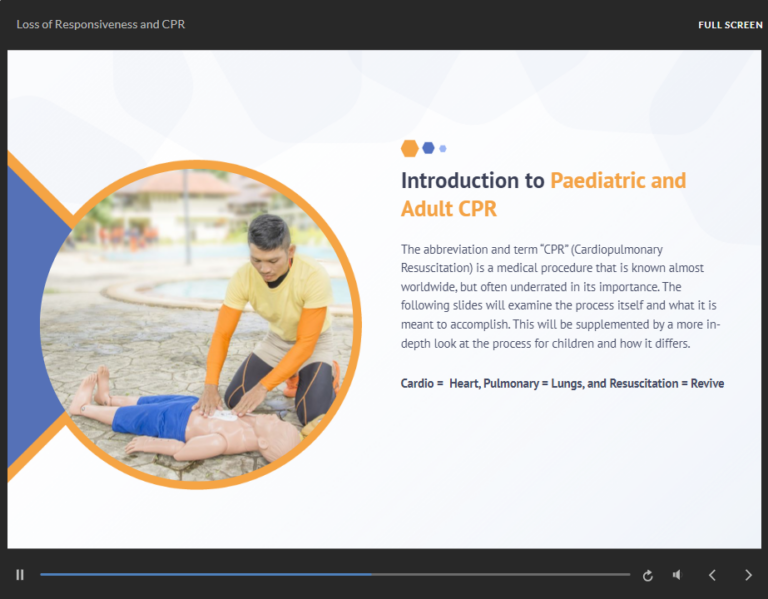Click the course title Loss of Responsiveness and CPR

[101, 24]
